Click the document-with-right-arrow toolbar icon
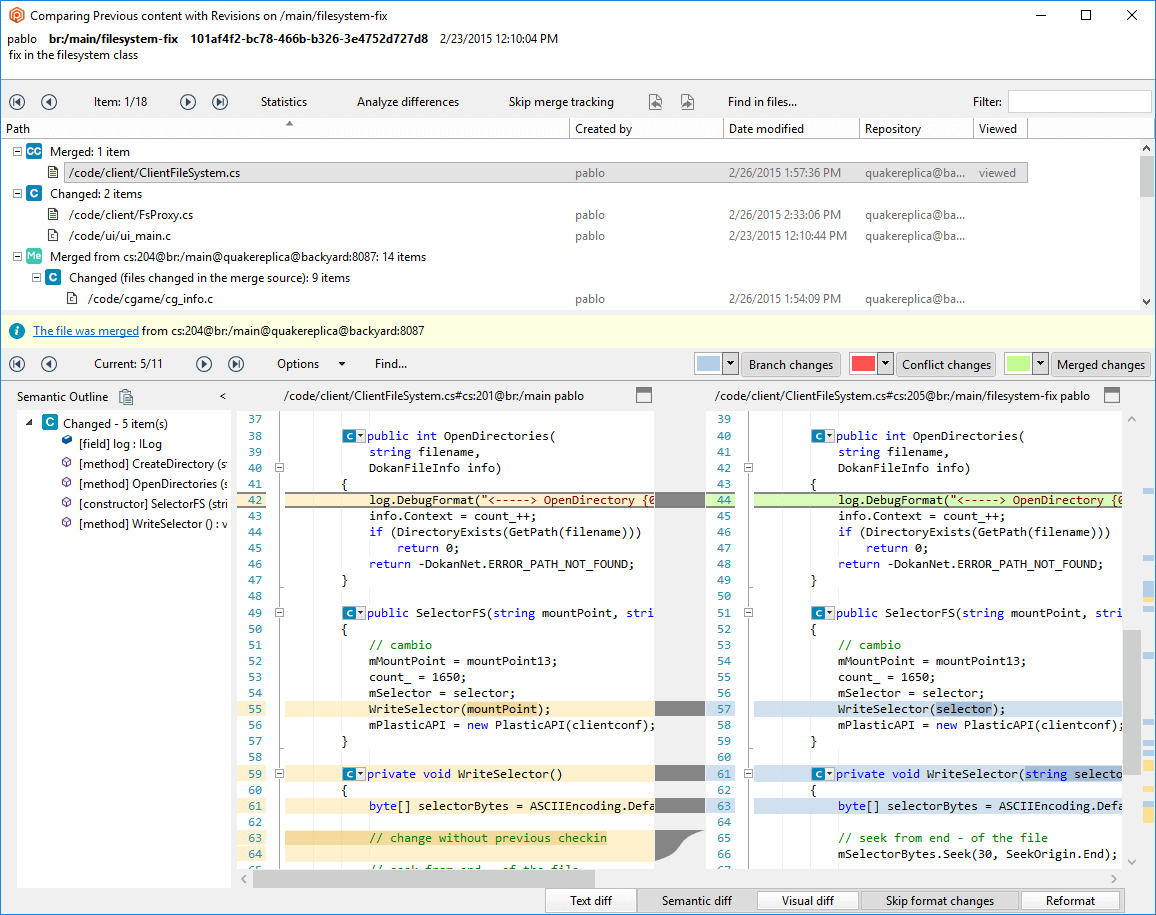1156x915 pixels. click(x=687, y=102)
